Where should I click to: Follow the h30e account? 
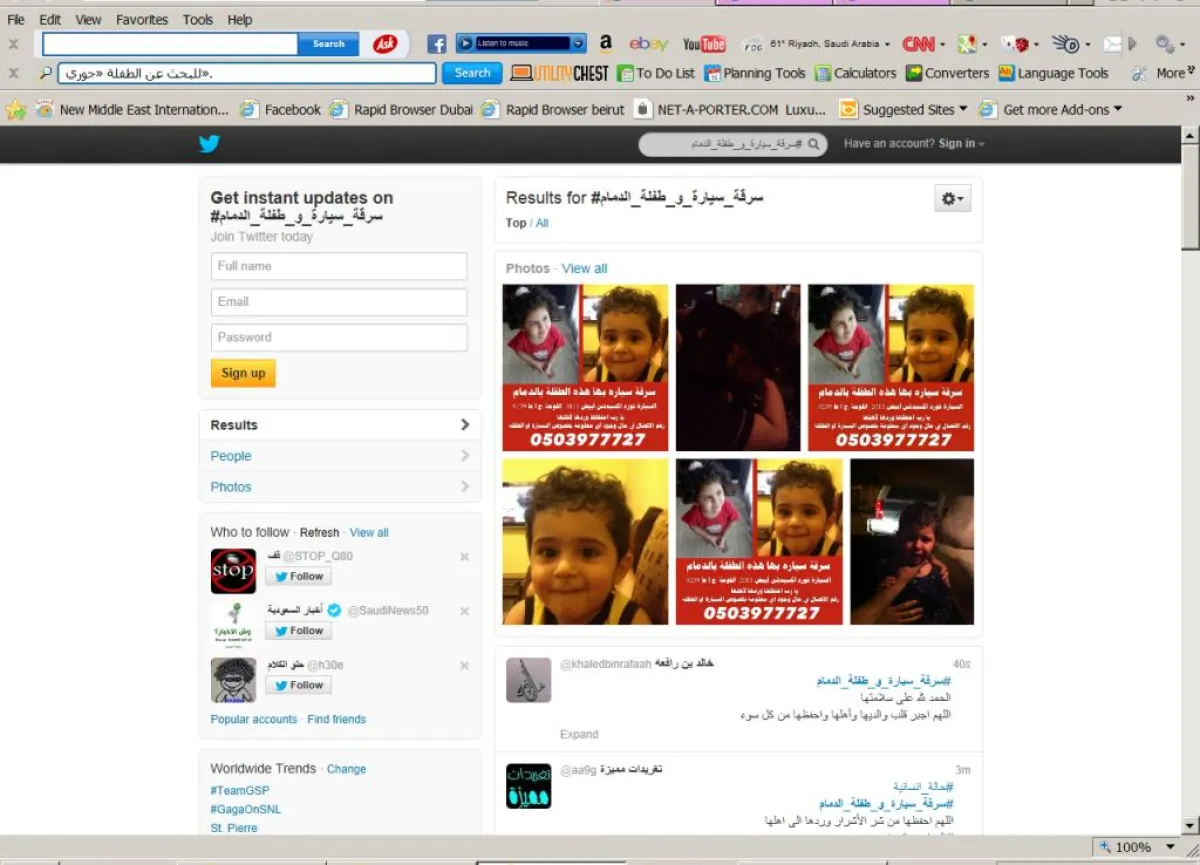pyautogui.click(x=298, y=685)
